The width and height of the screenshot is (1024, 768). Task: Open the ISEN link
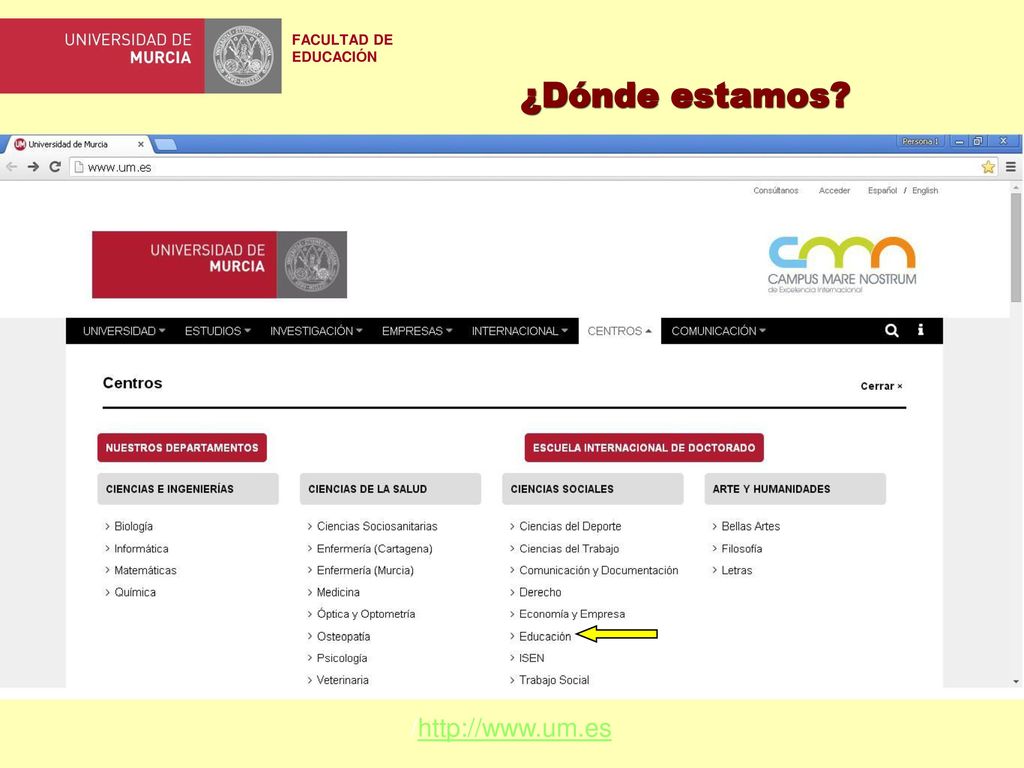coord(532,658)
